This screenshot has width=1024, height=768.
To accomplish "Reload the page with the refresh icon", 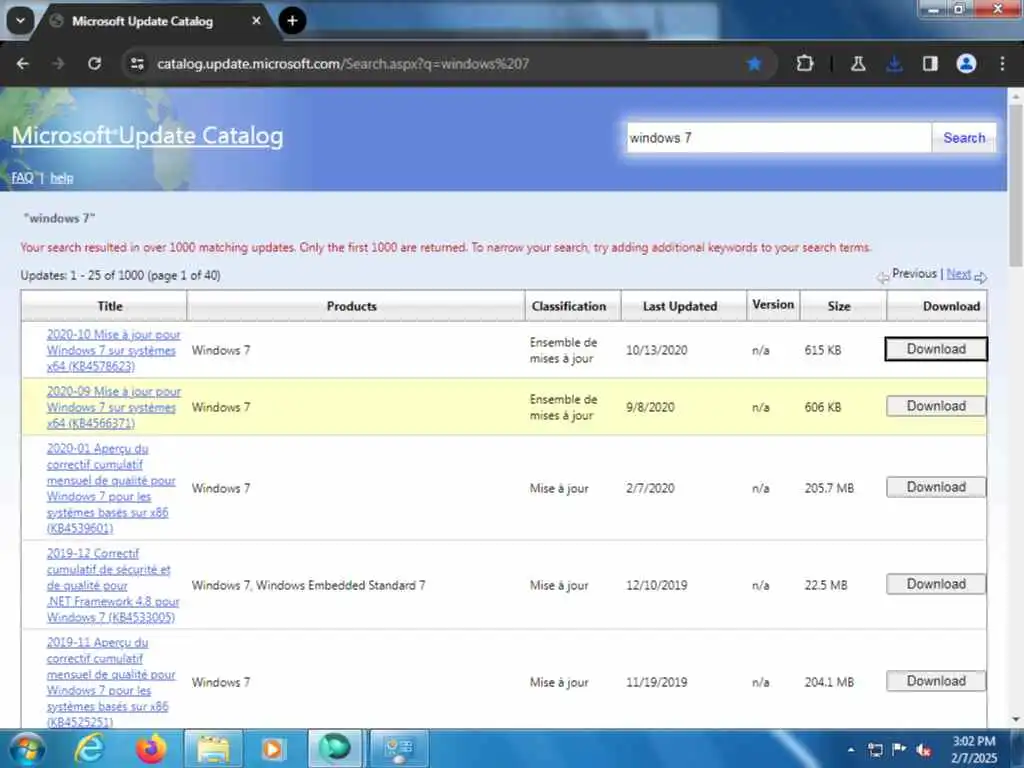I will (95, 63).
